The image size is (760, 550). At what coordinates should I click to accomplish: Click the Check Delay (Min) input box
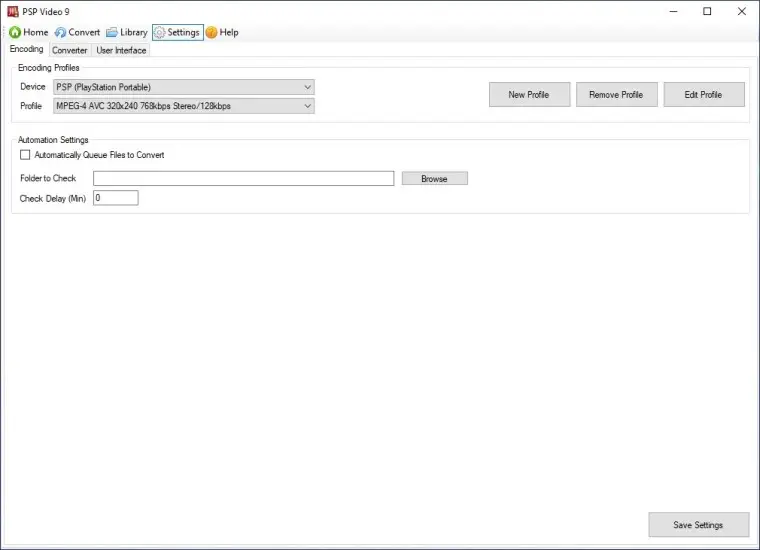tap(115, 198)
